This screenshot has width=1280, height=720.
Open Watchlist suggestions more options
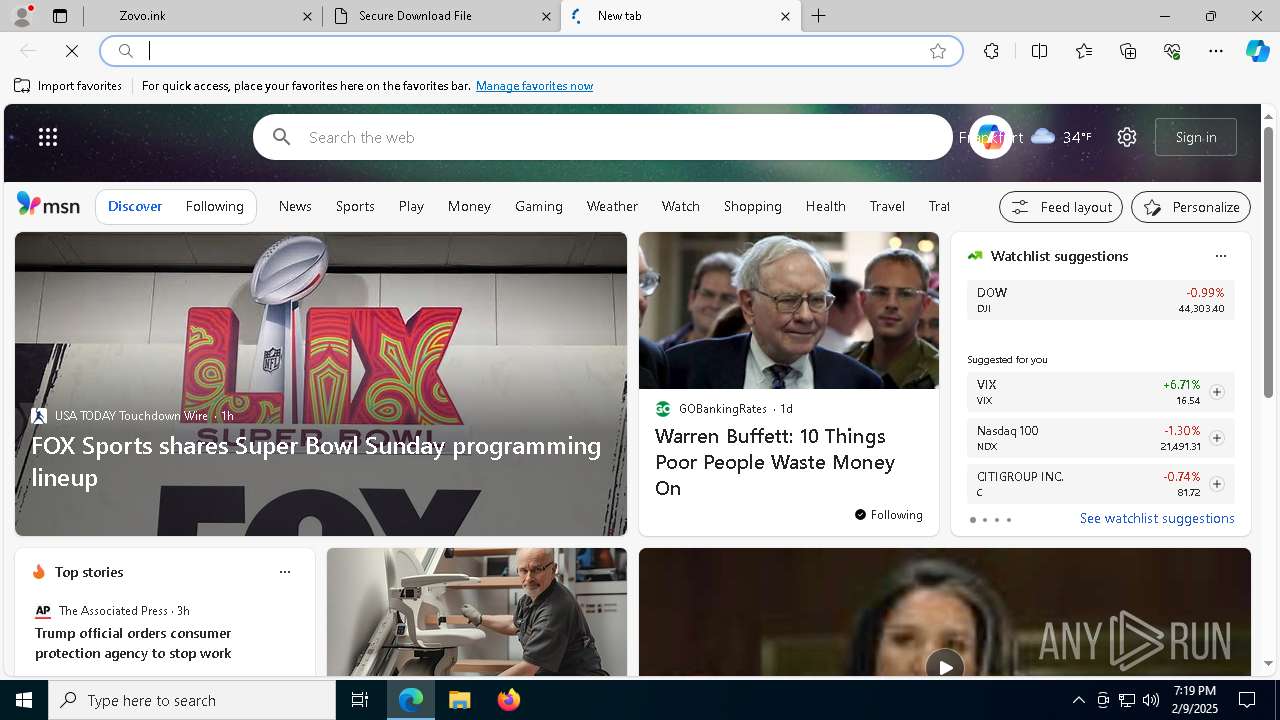point(1220,256)
